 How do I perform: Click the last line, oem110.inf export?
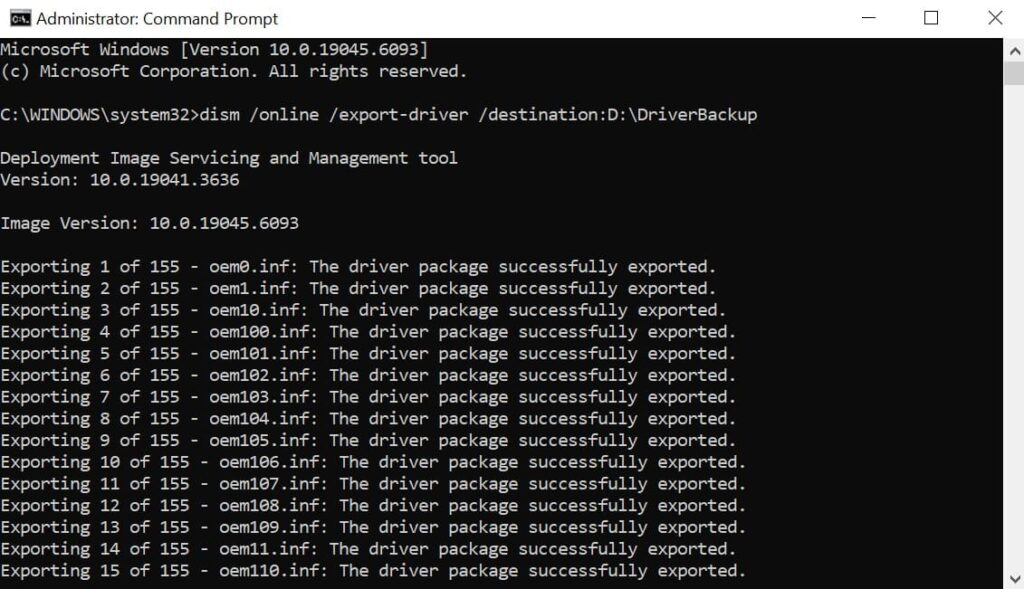pyautogui.click(x=373, y=571)
